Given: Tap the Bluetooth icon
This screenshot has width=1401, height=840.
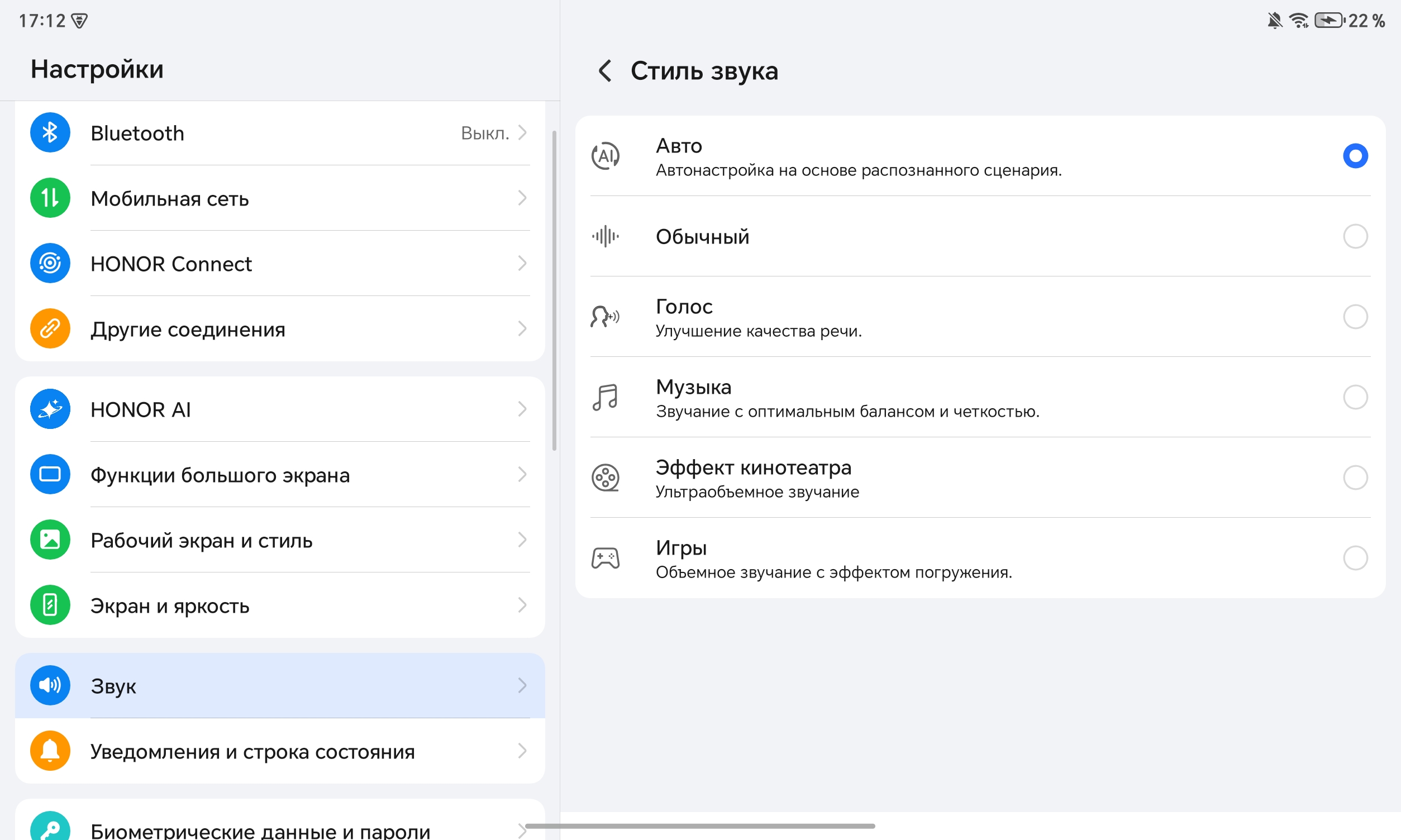Looking at the screenshot, I should [x=50, y=132].
